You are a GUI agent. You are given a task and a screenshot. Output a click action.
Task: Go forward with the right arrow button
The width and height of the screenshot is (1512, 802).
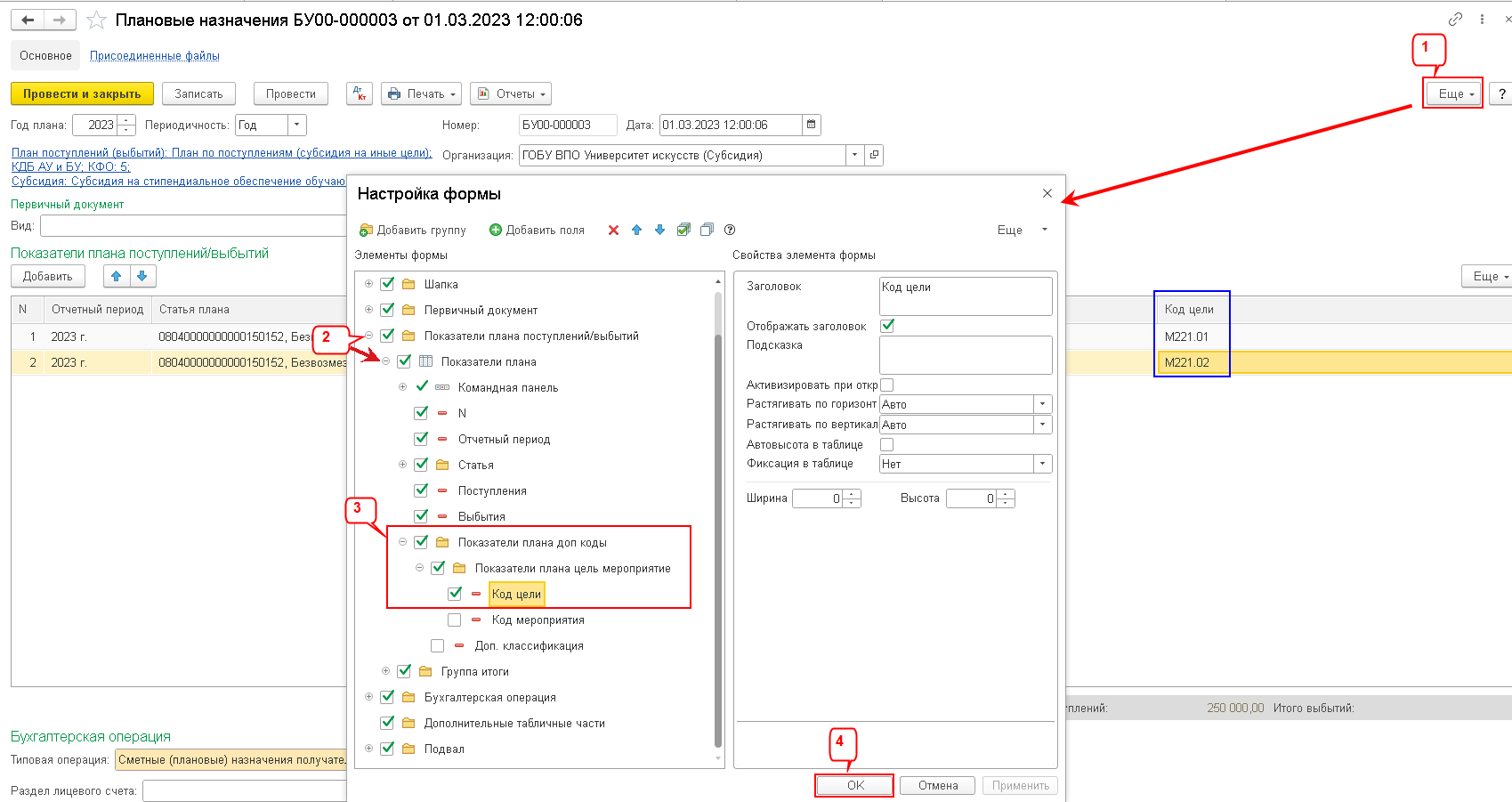60,20
